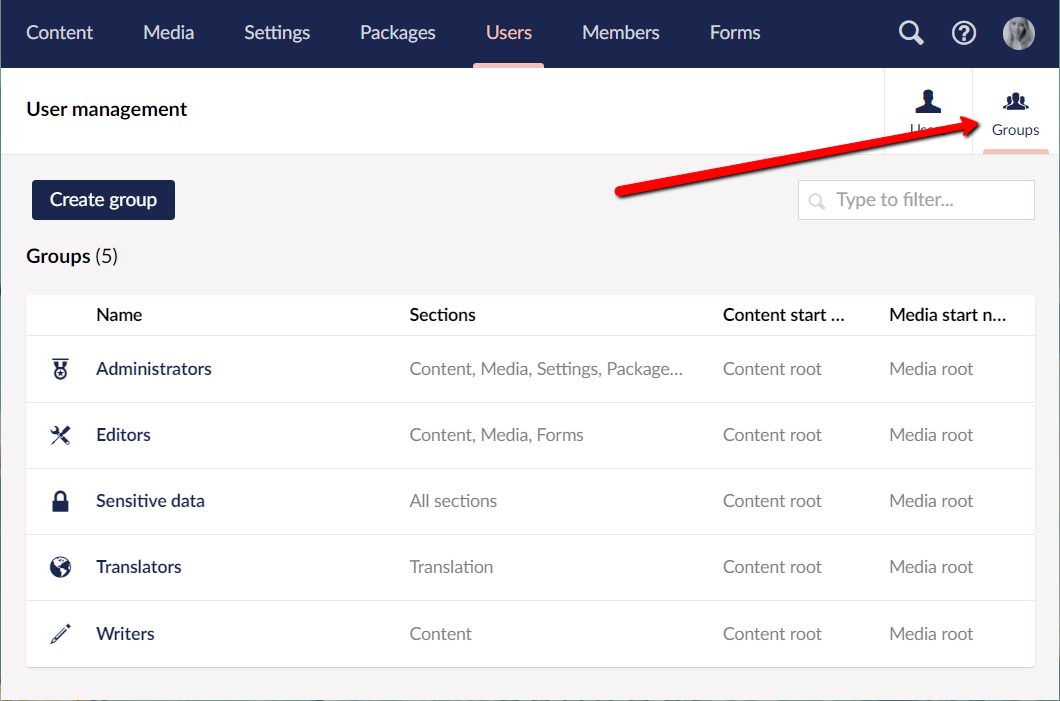Open the Packages section

398,32
